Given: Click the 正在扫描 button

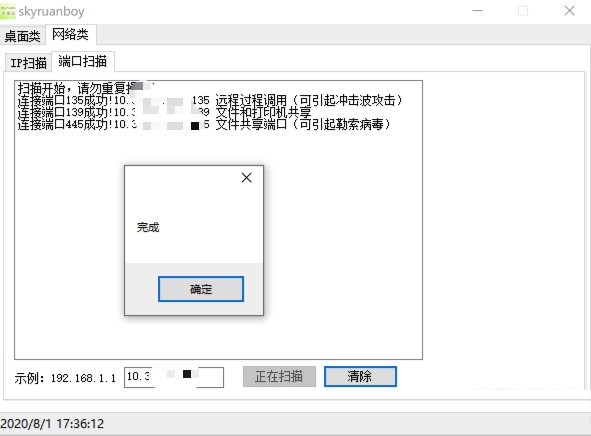Looking at the screenshot, I should (279, 376).
